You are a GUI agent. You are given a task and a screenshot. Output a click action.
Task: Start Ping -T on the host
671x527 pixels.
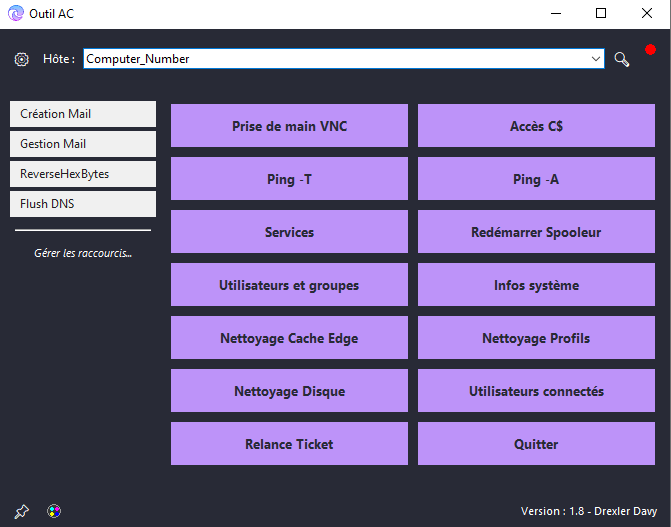(x=289, y=179)
